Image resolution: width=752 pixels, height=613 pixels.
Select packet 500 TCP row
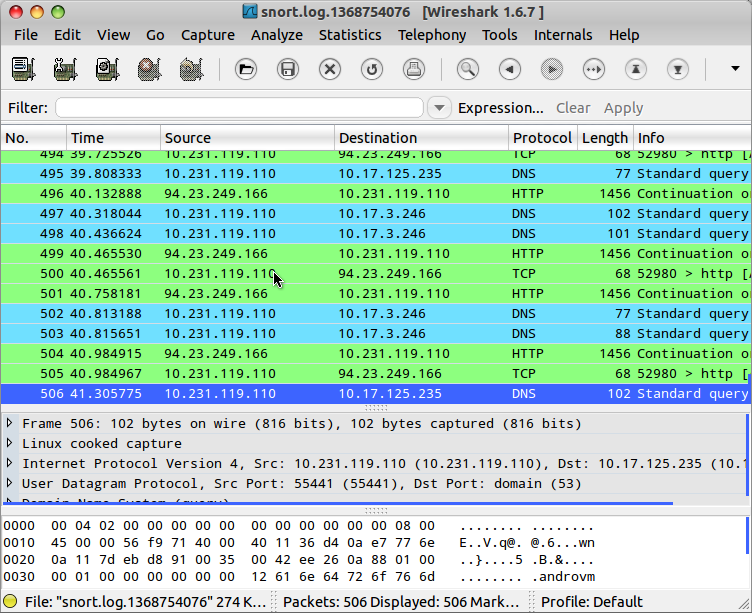click(x=375, y=273)
